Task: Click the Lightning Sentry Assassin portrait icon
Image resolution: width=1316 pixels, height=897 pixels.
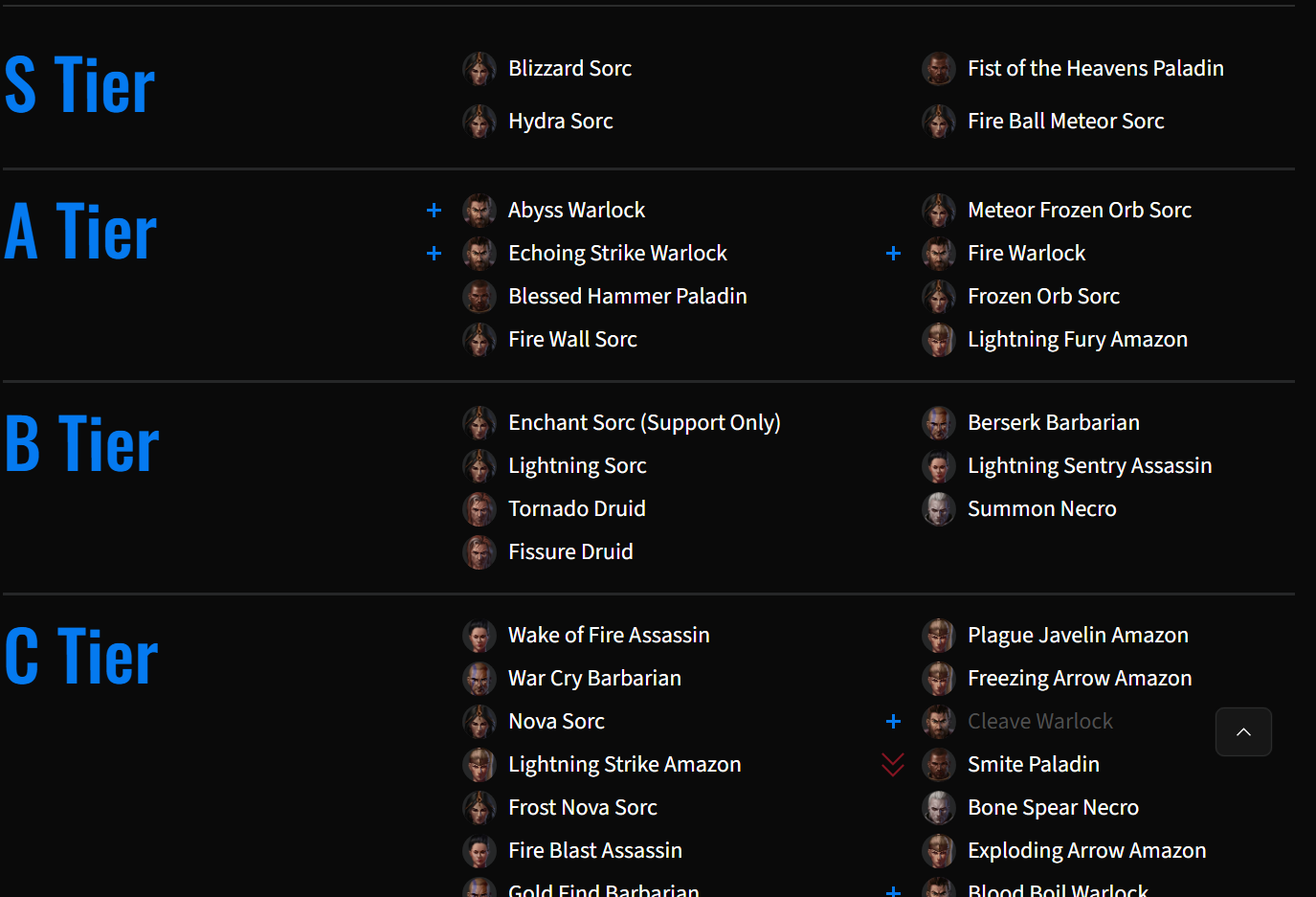Action: [x=939, y=466]
